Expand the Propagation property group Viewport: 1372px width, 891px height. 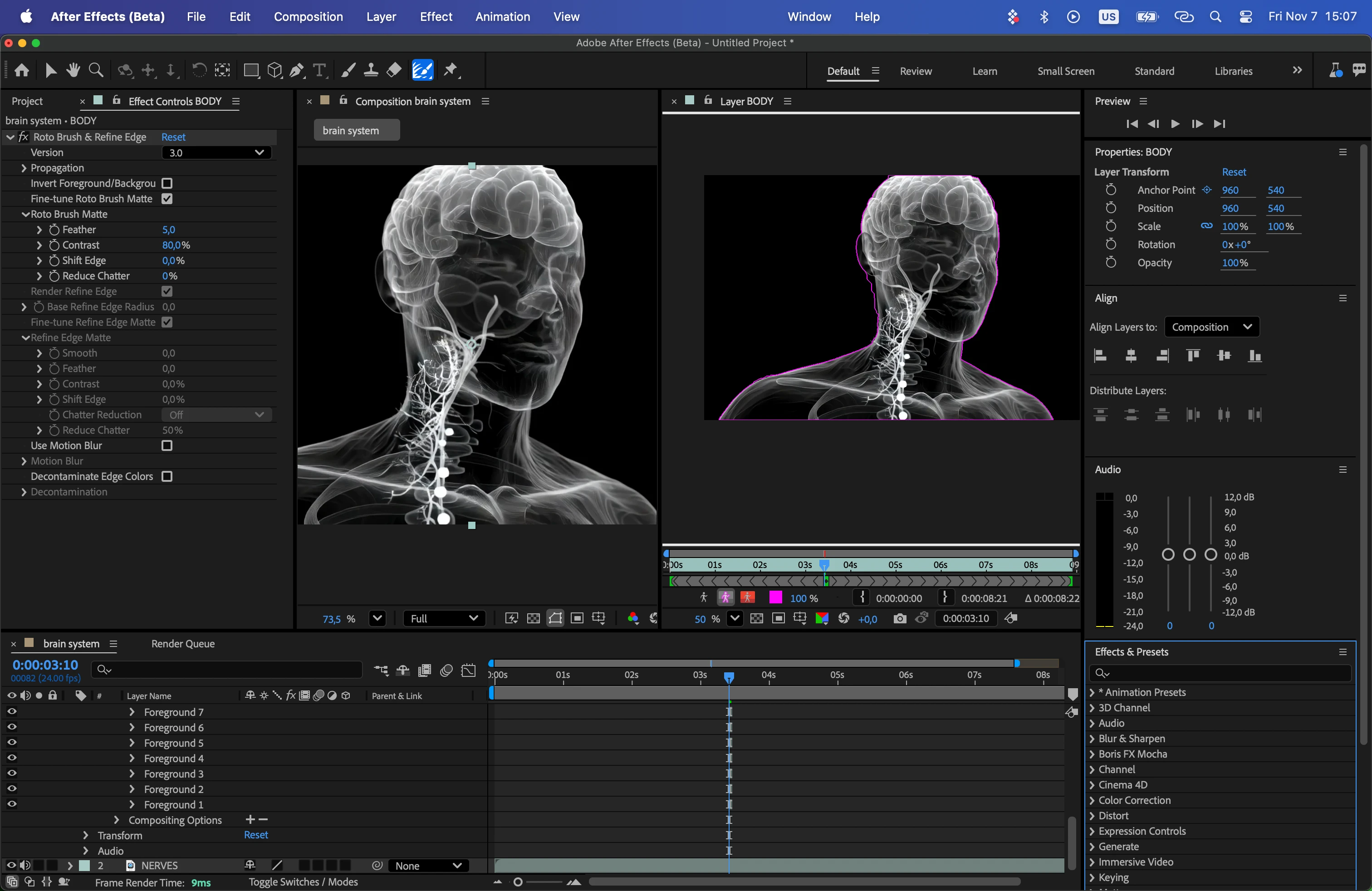click(24, 168)
